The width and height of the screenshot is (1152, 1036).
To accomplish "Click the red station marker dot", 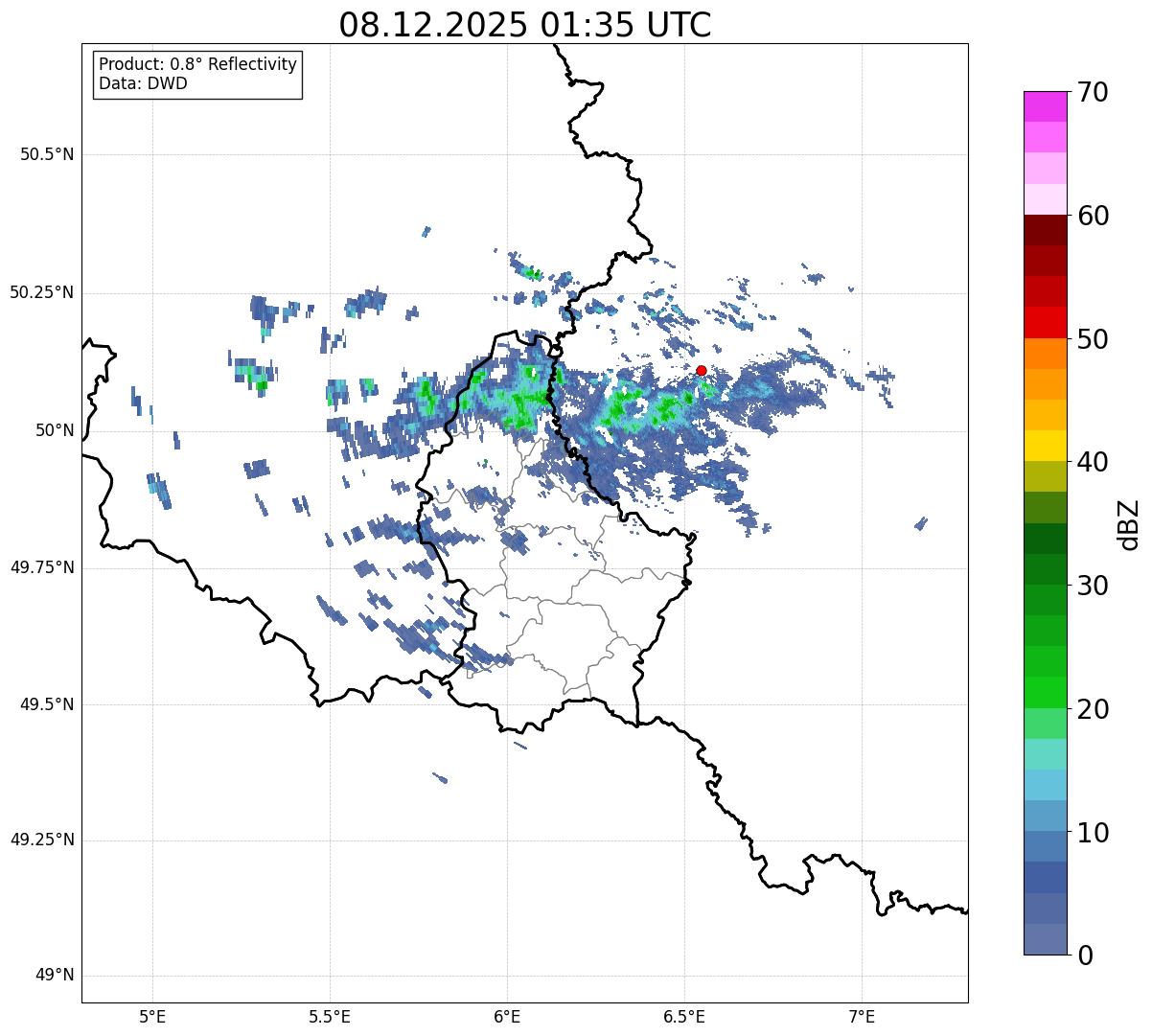I will [x=701, y=370].
